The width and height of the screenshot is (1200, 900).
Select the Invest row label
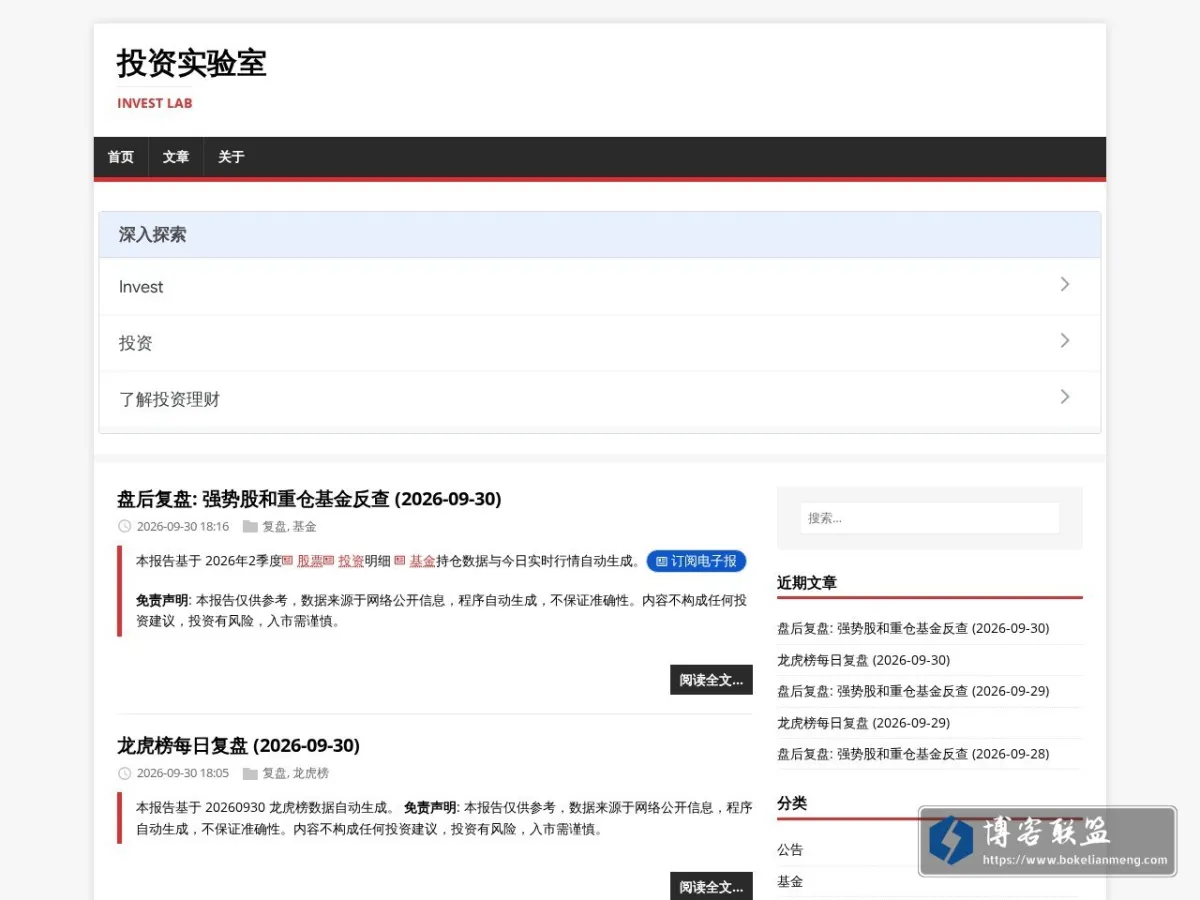click(141, 287)
